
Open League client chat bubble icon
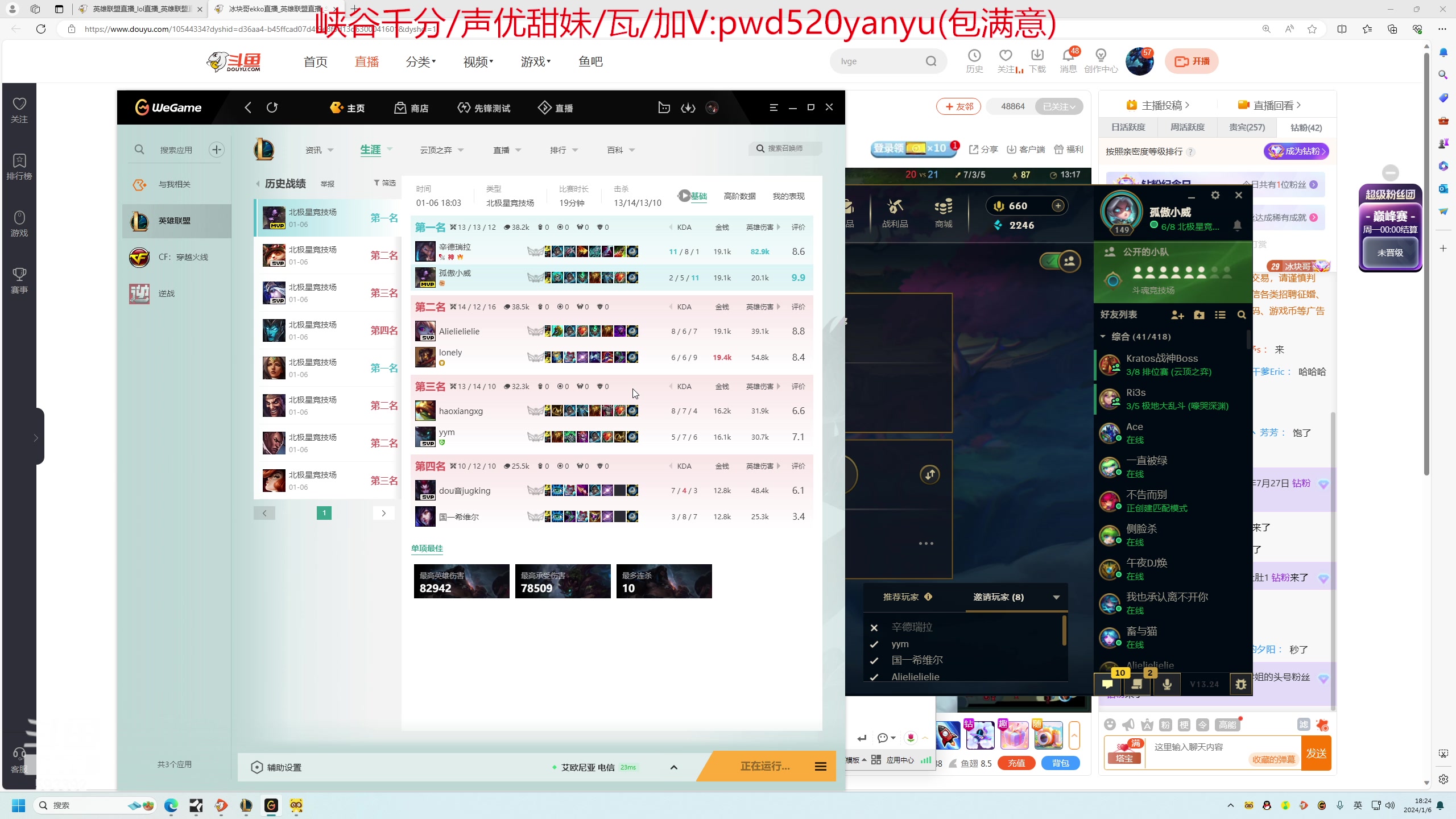tap(1107, 684)
